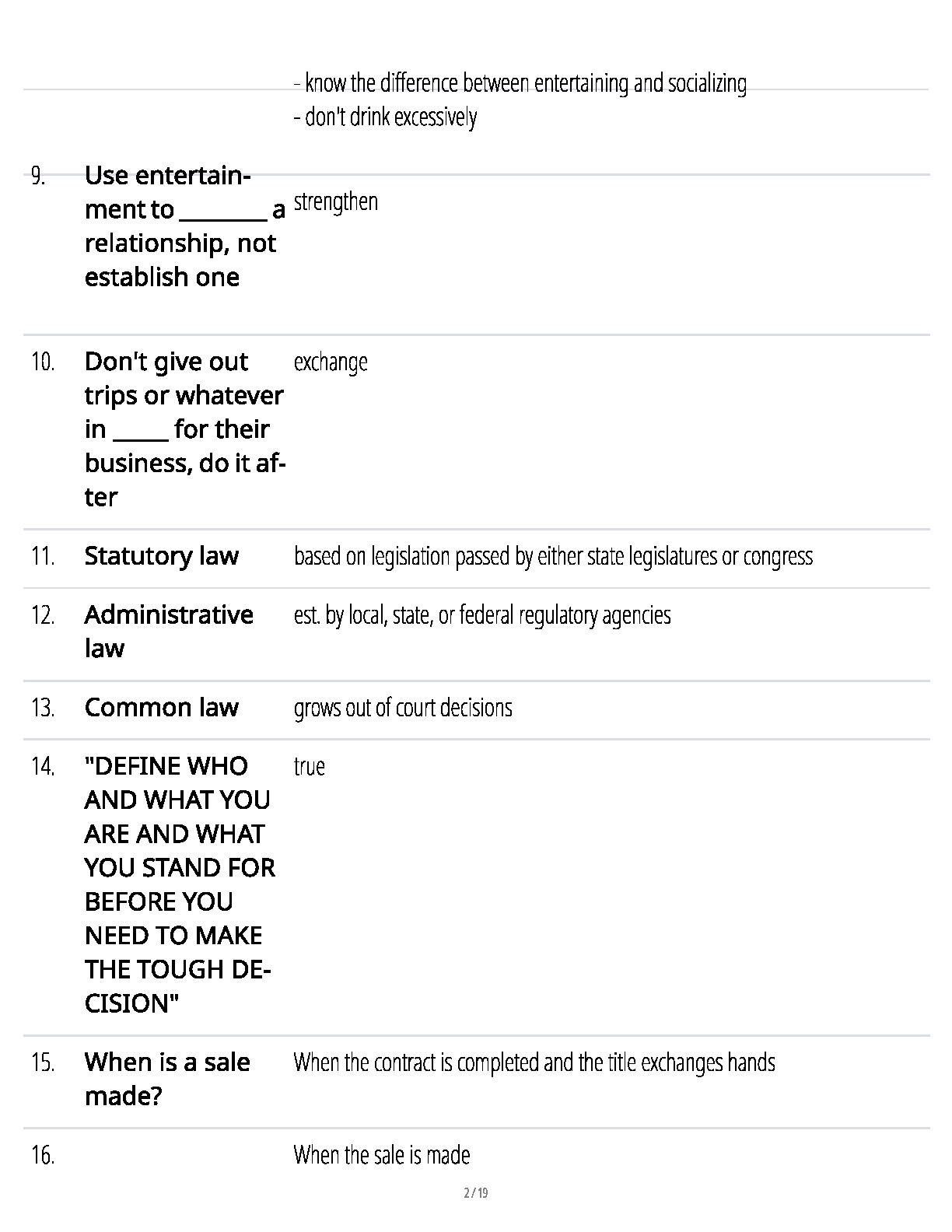
Task: Select the "When the sale is made" text
Action: tap(382, 1155)
